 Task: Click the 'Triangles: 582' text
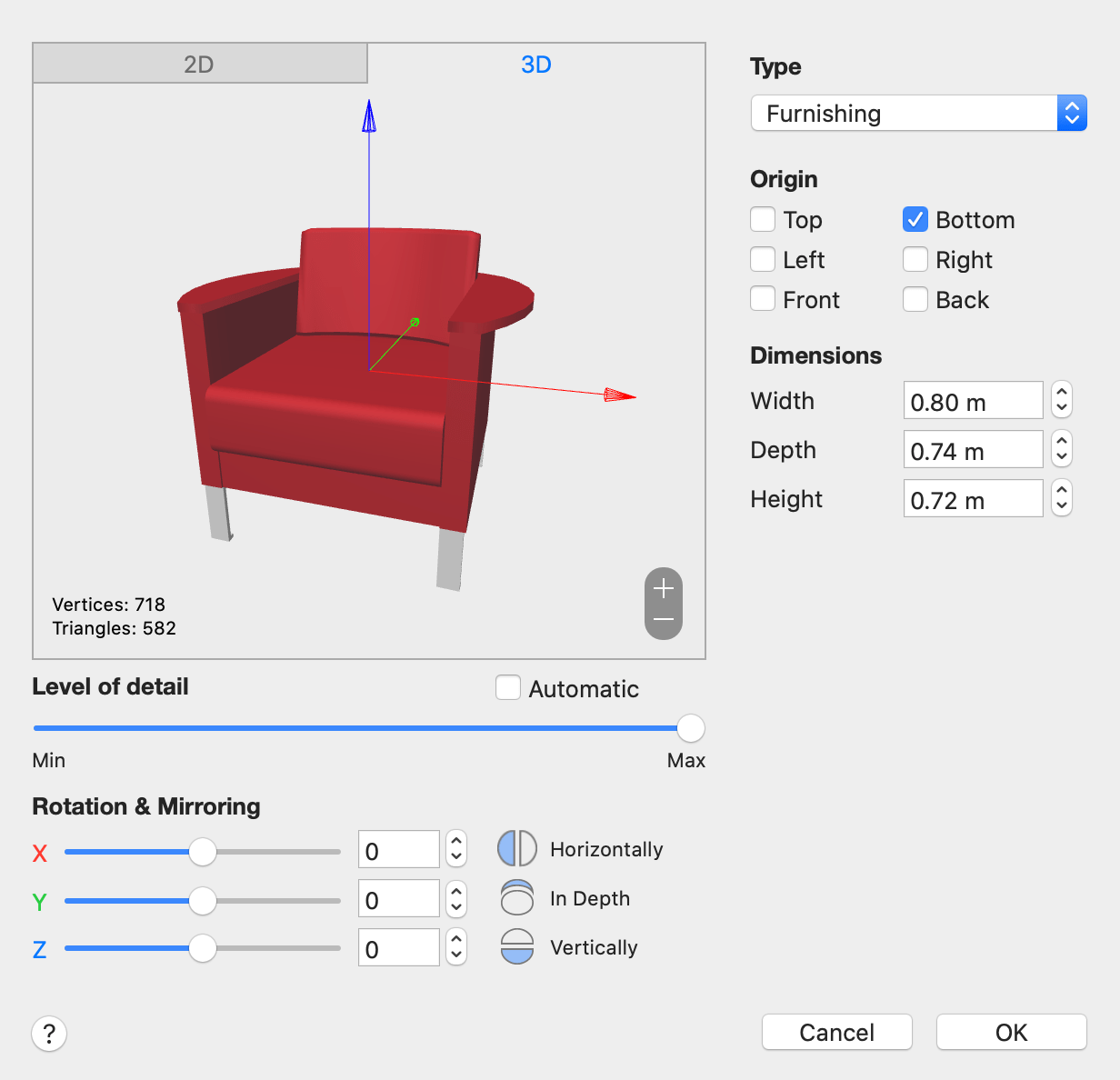point(115,628)
